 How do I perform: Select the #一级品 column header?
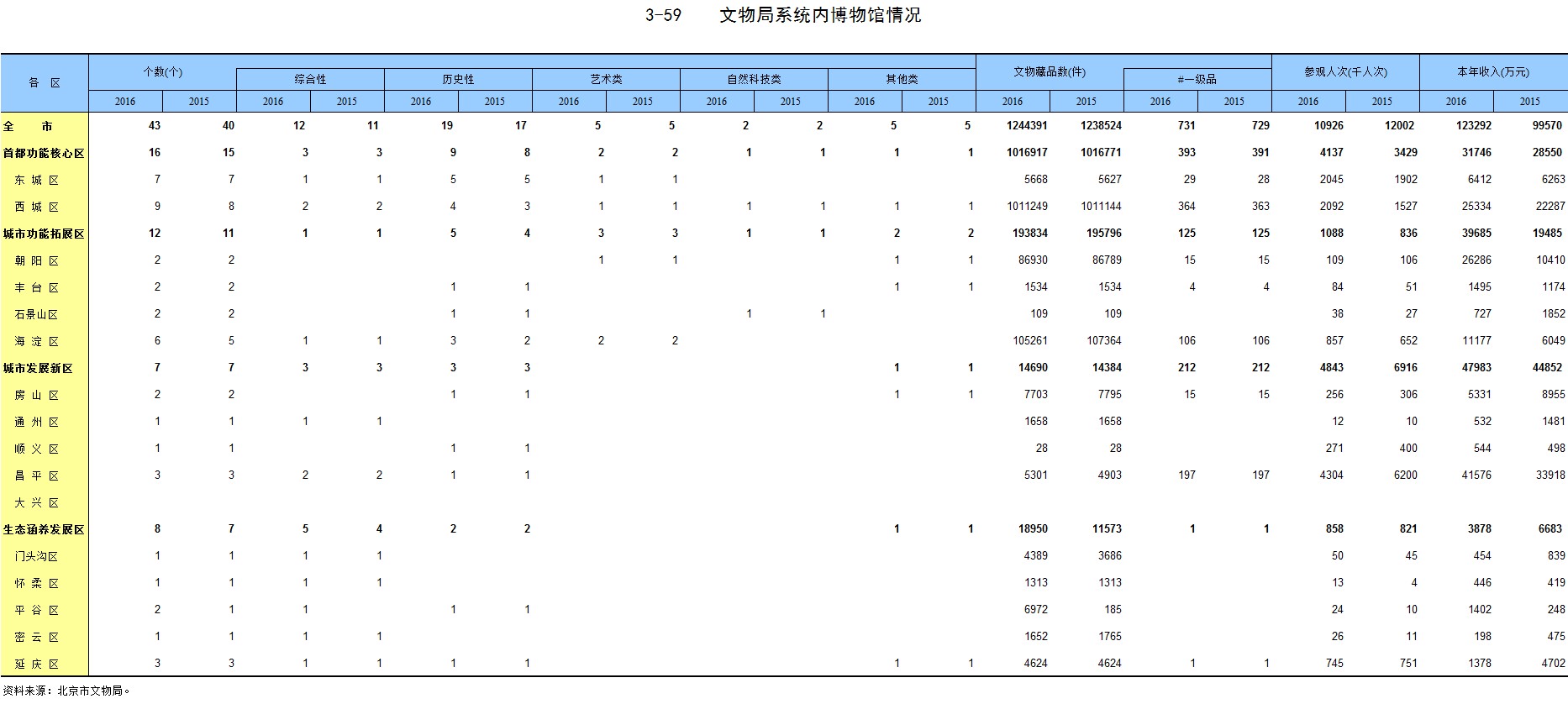(x=1197, y=79)
